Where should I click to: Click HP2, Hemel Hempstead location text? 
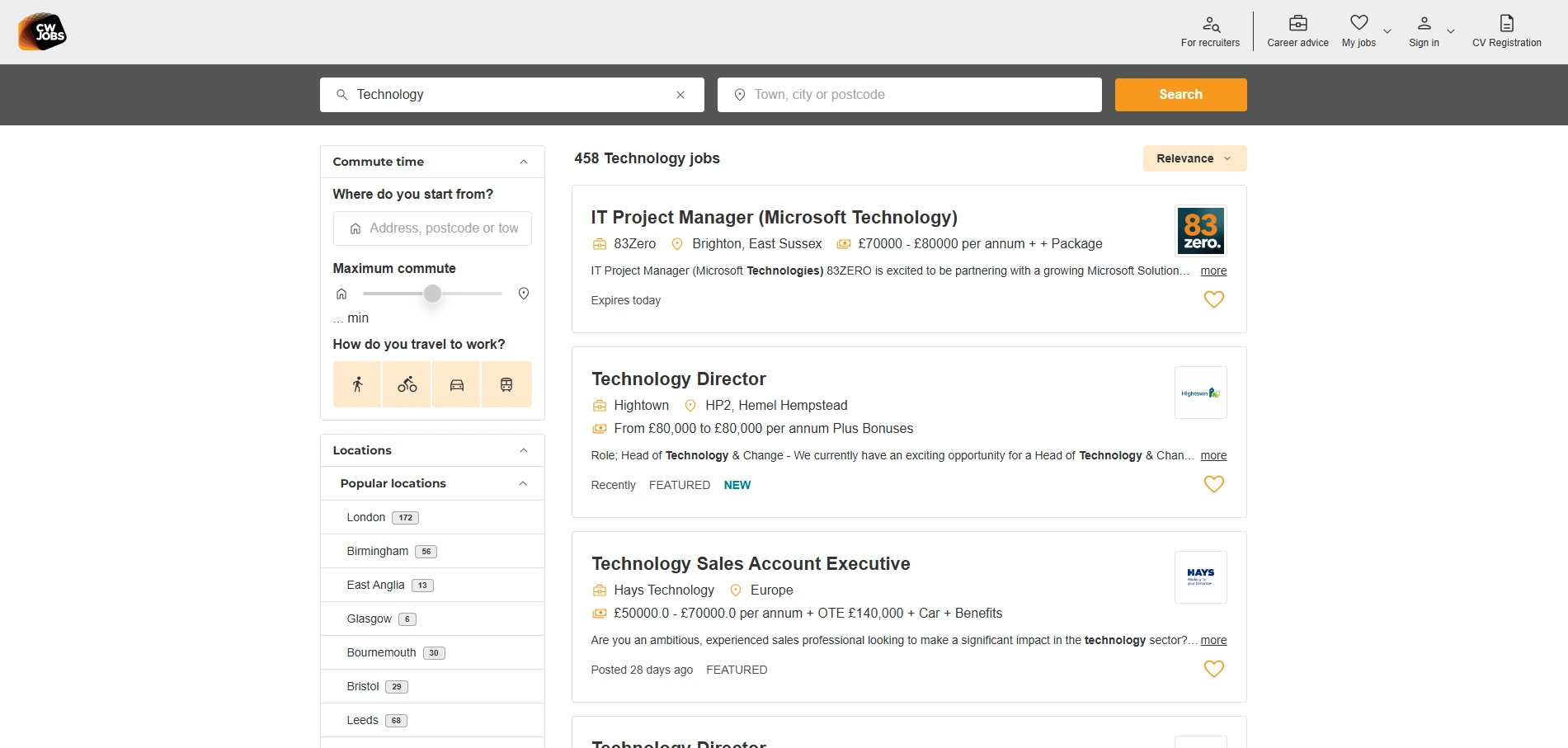[776, 406]
